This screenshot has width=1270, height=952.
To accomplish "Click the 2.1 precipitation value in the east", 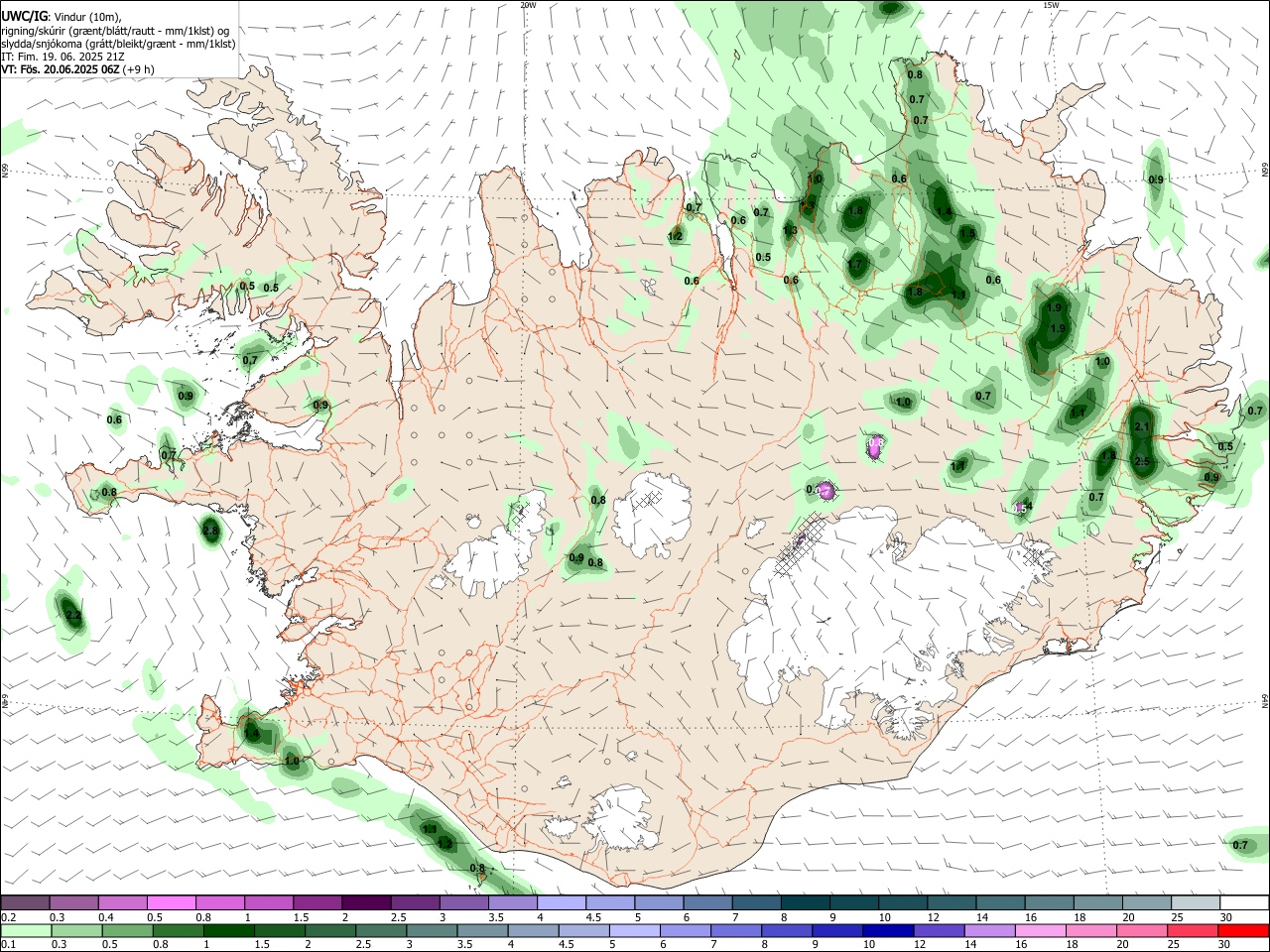I will click(1141, 427).
